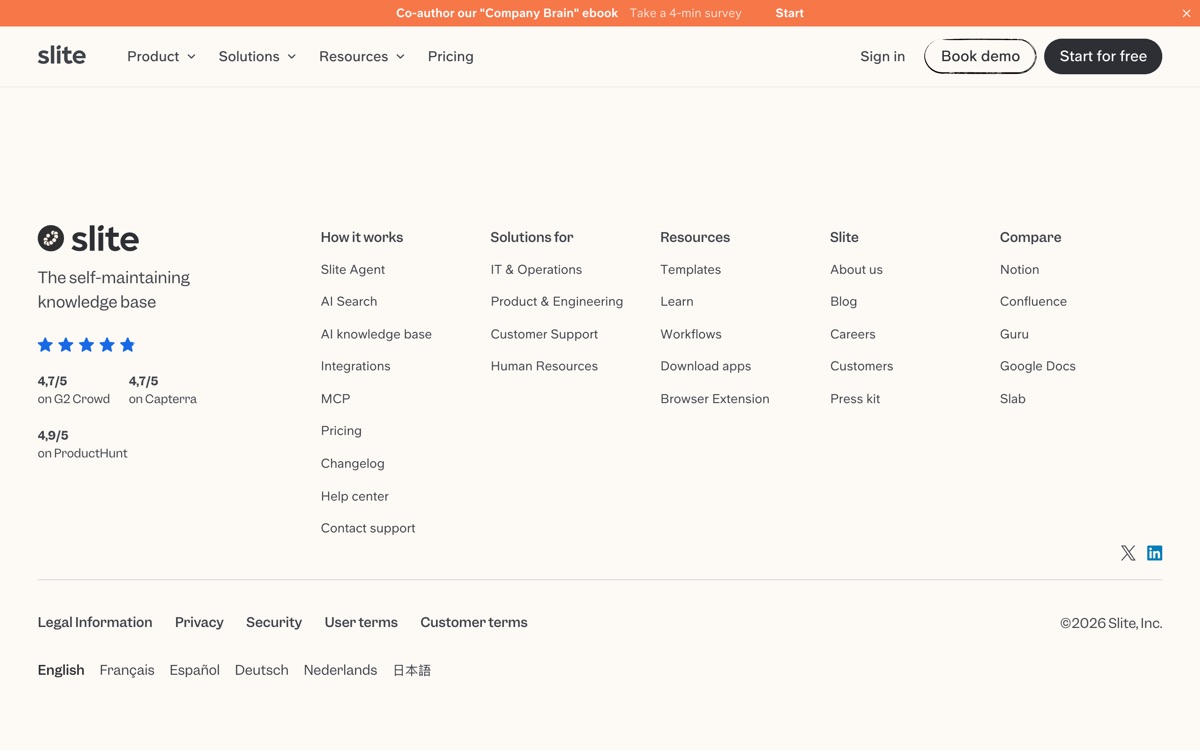1200x750 pixels.
Task: Click the Capterra 4,7/5 rating
Action: pos(163,390)
